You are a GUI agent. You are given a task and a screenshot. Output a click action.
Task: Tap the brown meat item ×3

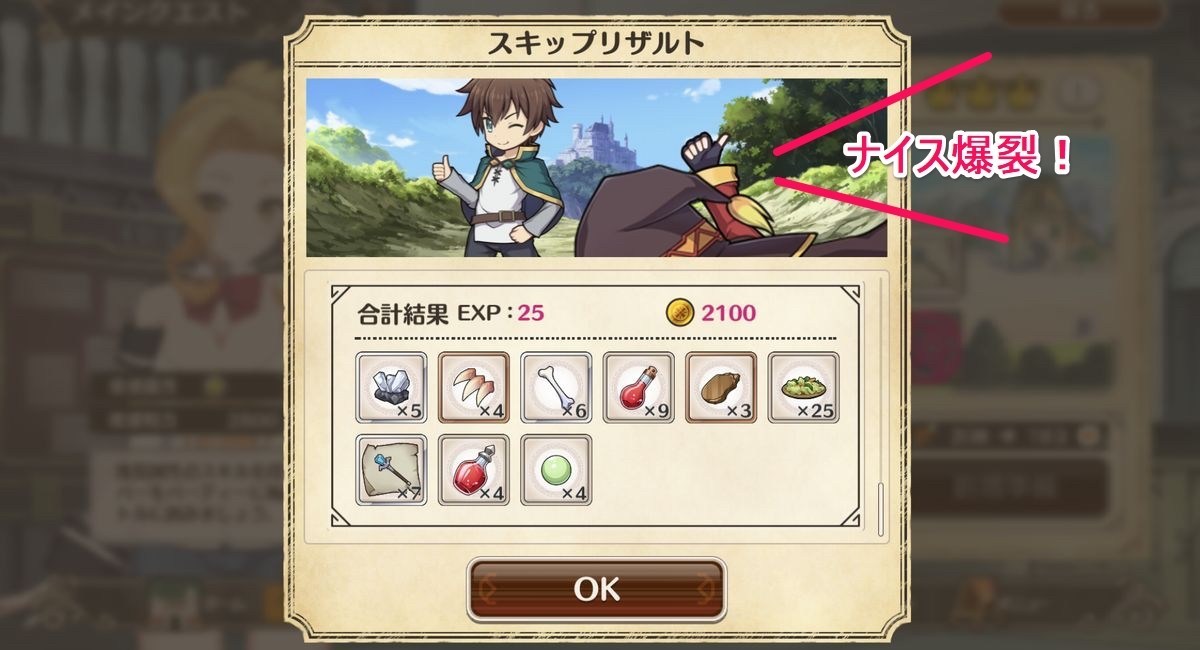[x=721, y=388]
